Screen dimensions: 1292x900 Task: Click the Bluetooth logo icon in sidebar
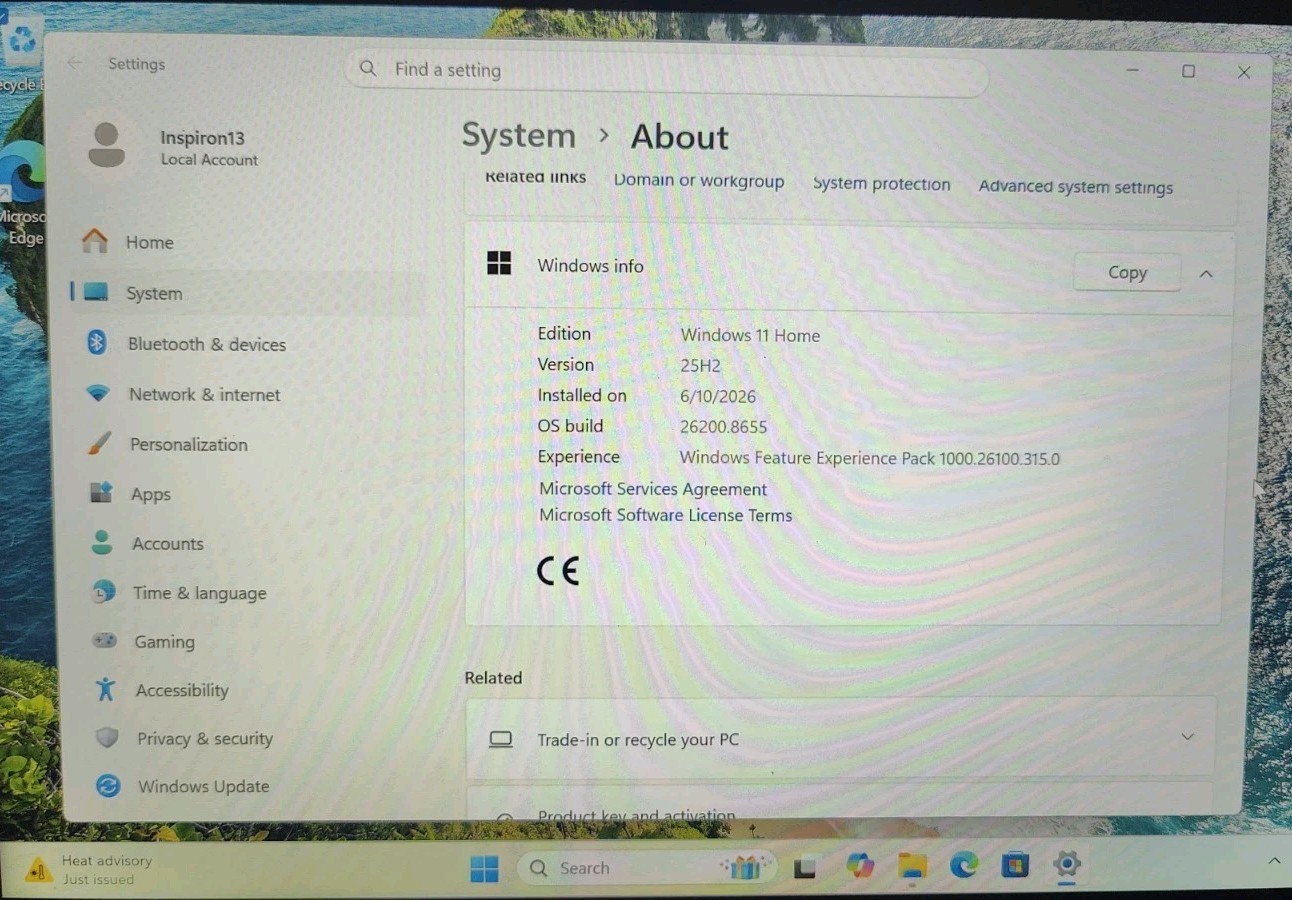(96, 343)
